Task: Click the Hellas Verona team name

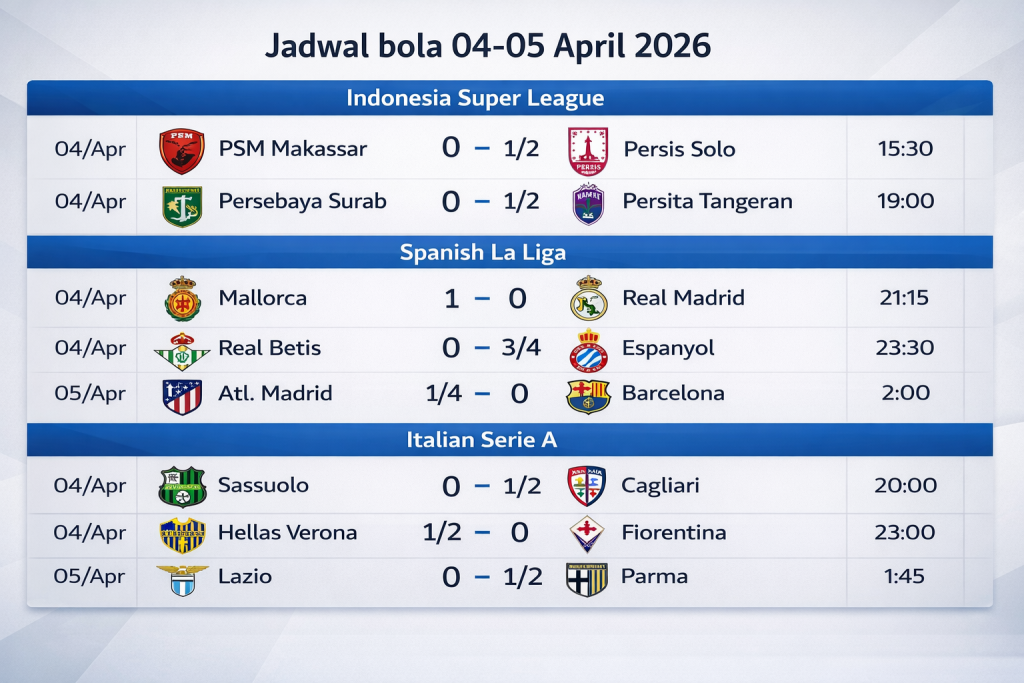Action: [x=287, y=533]
